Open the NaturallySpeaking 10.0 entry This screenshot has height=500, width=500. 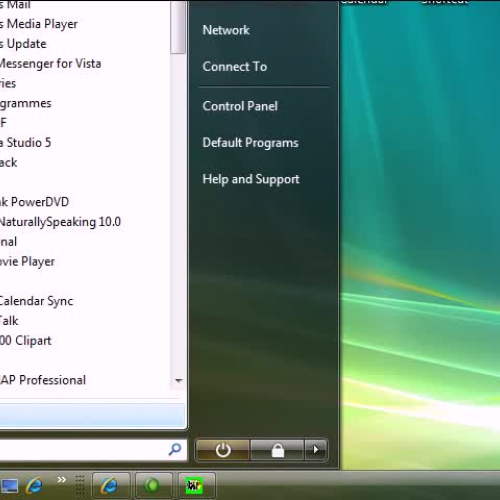60,222
